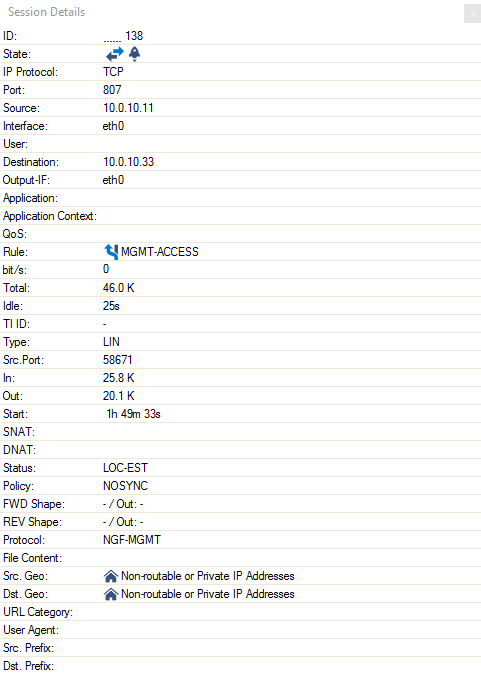Click the house icon in Src. Geo row
This screenshot has height=674, width=481.
coord(111,576)
